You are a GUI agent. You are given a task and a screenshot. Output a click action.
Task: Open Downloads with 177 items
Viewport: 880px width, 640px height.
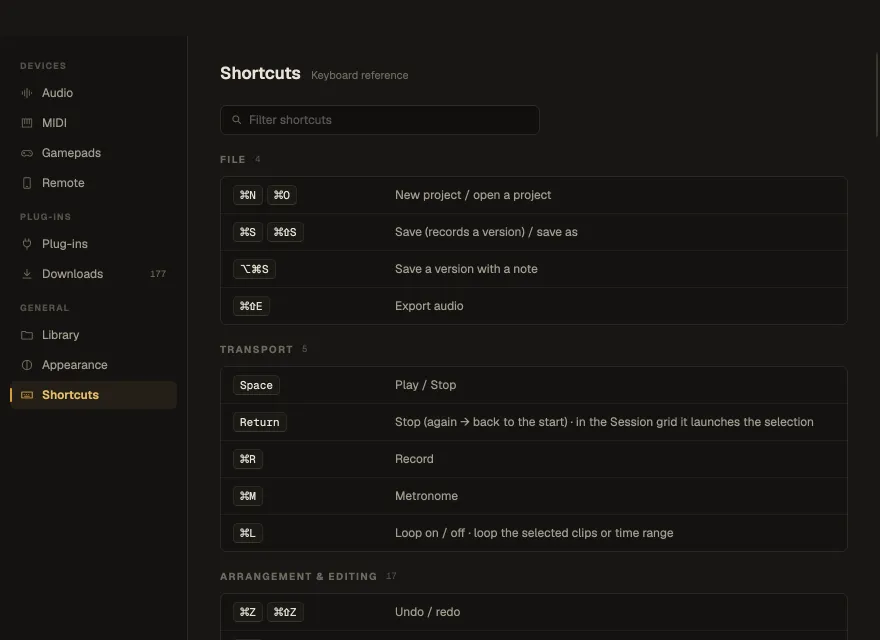(93, 274)
